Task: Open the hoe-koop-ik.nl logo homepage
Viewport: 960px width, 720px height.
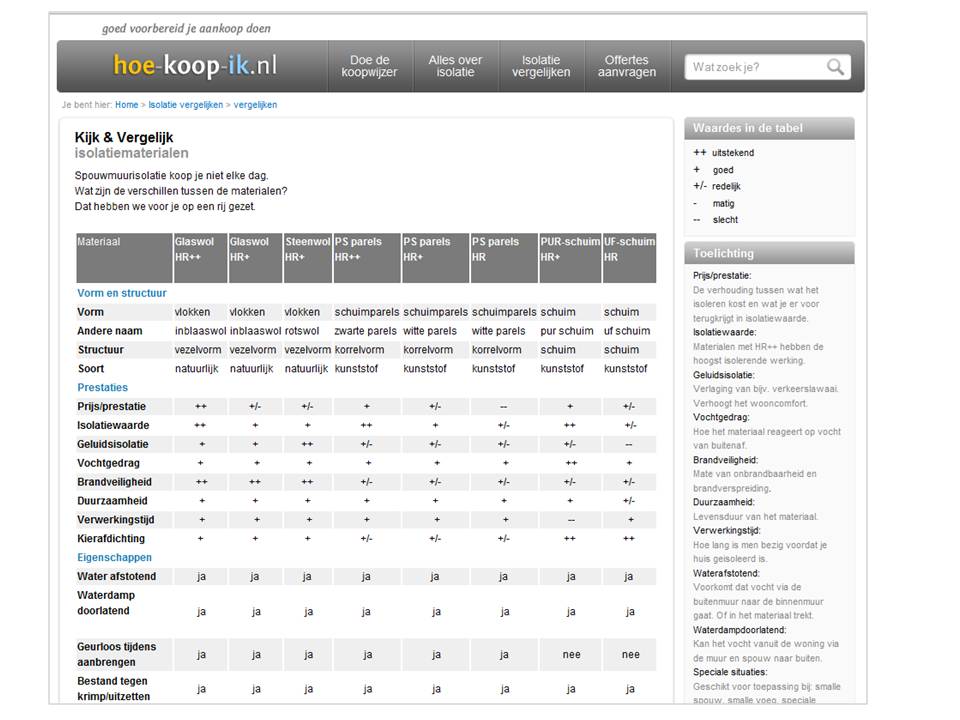Action: pyautogui.click(x=195, y=65)
